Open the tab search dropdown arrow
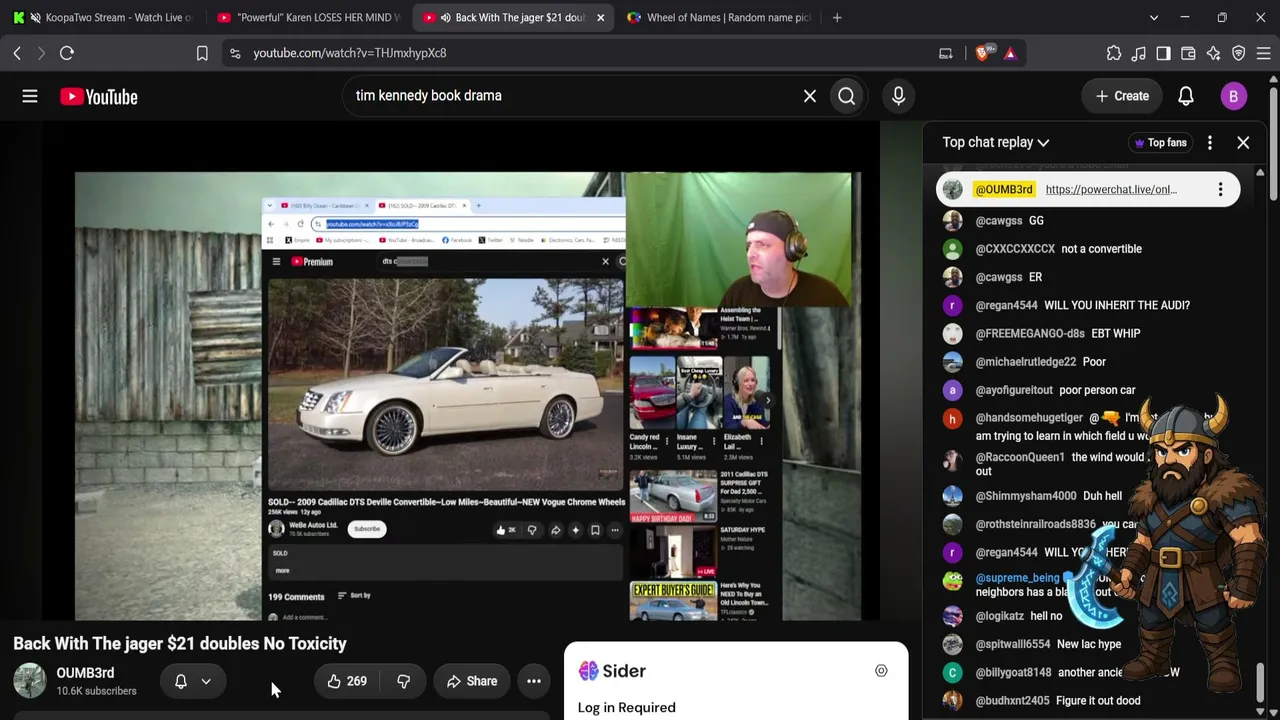The height and width of the screenshot is (720, 1280). point(1154,17)
